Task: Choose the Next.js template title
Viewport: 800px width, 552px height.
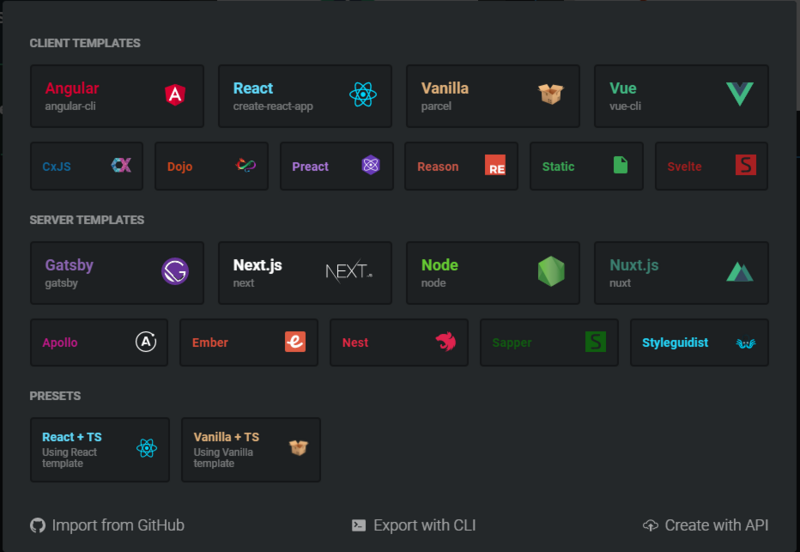Action: 258,265
